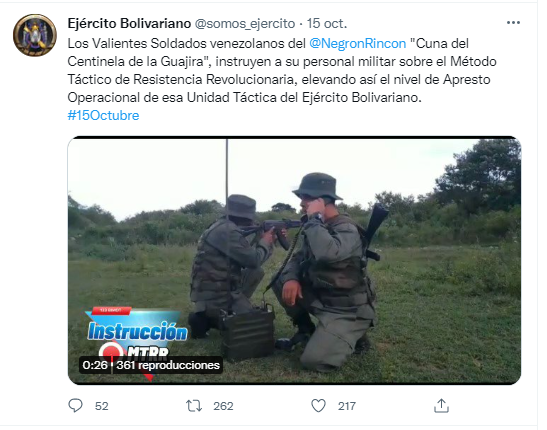This screenshot has width=547, height=430.
Task: View the 262 retweets count
Action: (x=223, y=406)
